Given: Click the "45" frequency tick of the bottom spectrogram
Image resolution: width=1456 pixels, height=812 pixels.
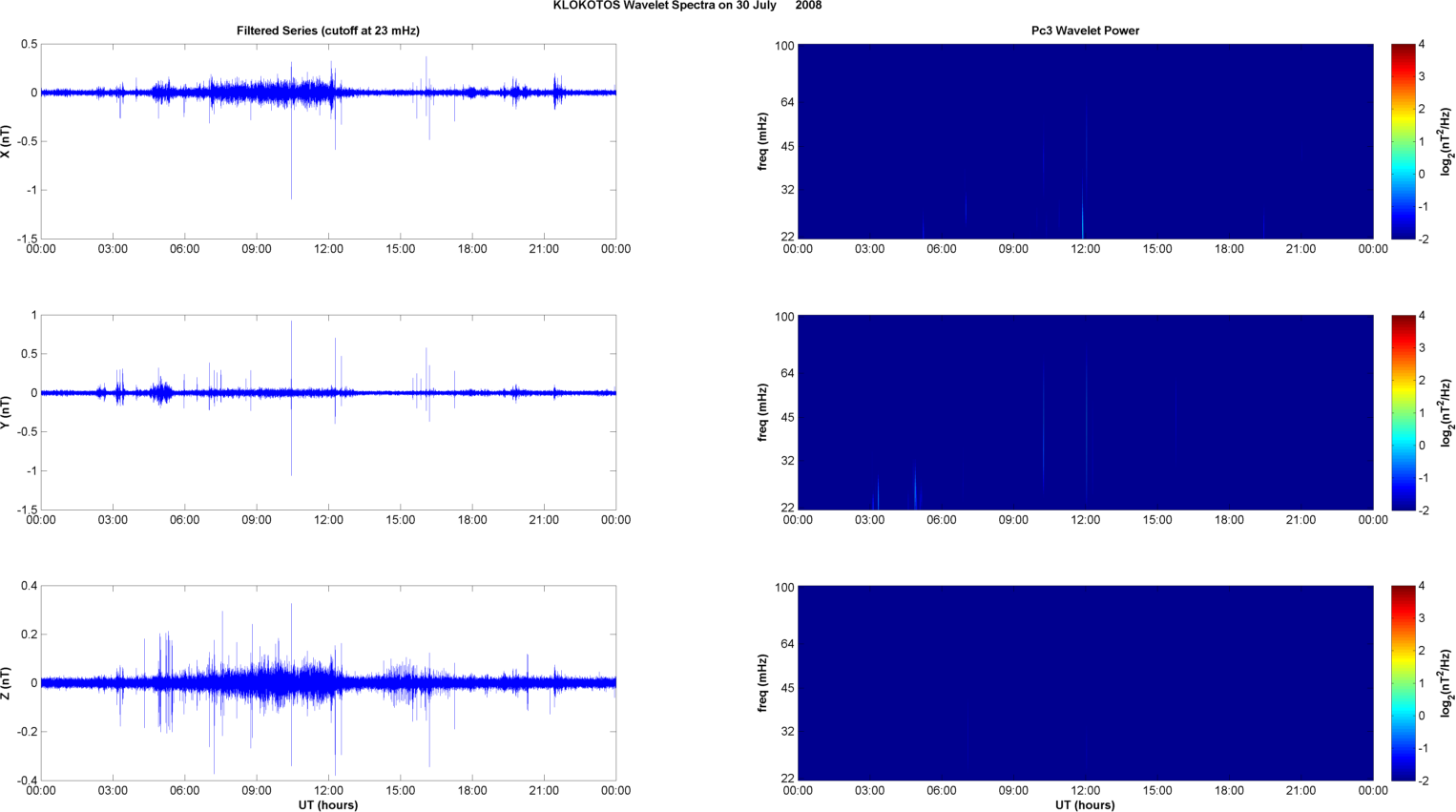Looking at the screenshot, I should pos(787,688).
